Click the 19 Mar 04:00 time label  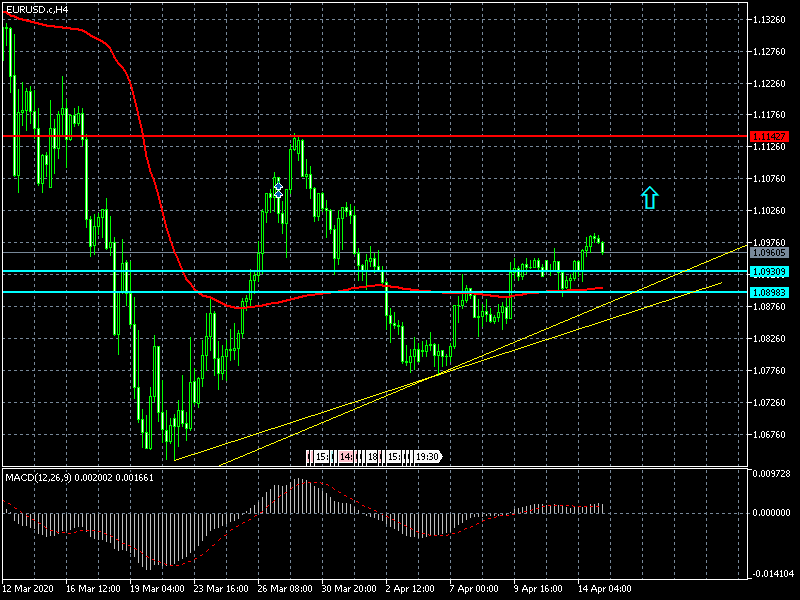[x=157, y=589]
